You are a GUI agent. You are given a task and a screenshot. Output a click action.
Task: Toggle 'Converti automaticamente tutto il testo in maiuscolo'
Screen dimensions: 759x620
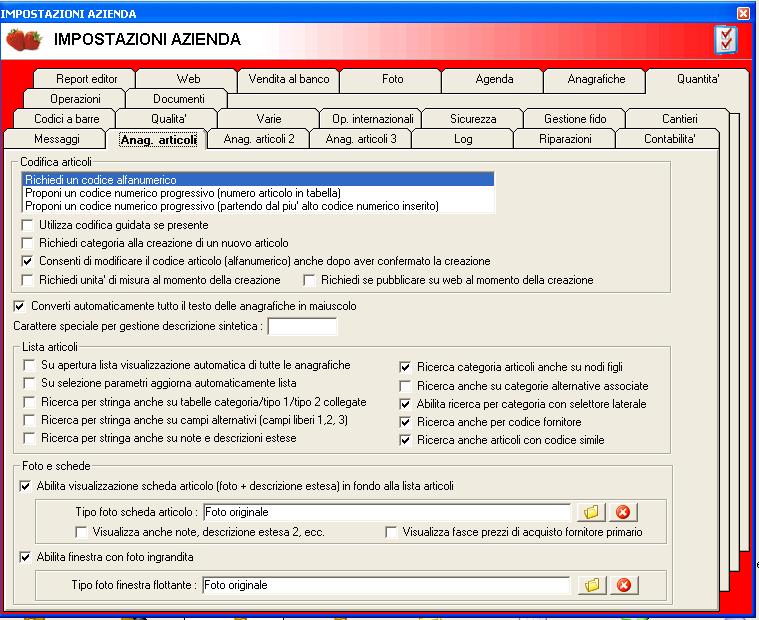[19, 306]
